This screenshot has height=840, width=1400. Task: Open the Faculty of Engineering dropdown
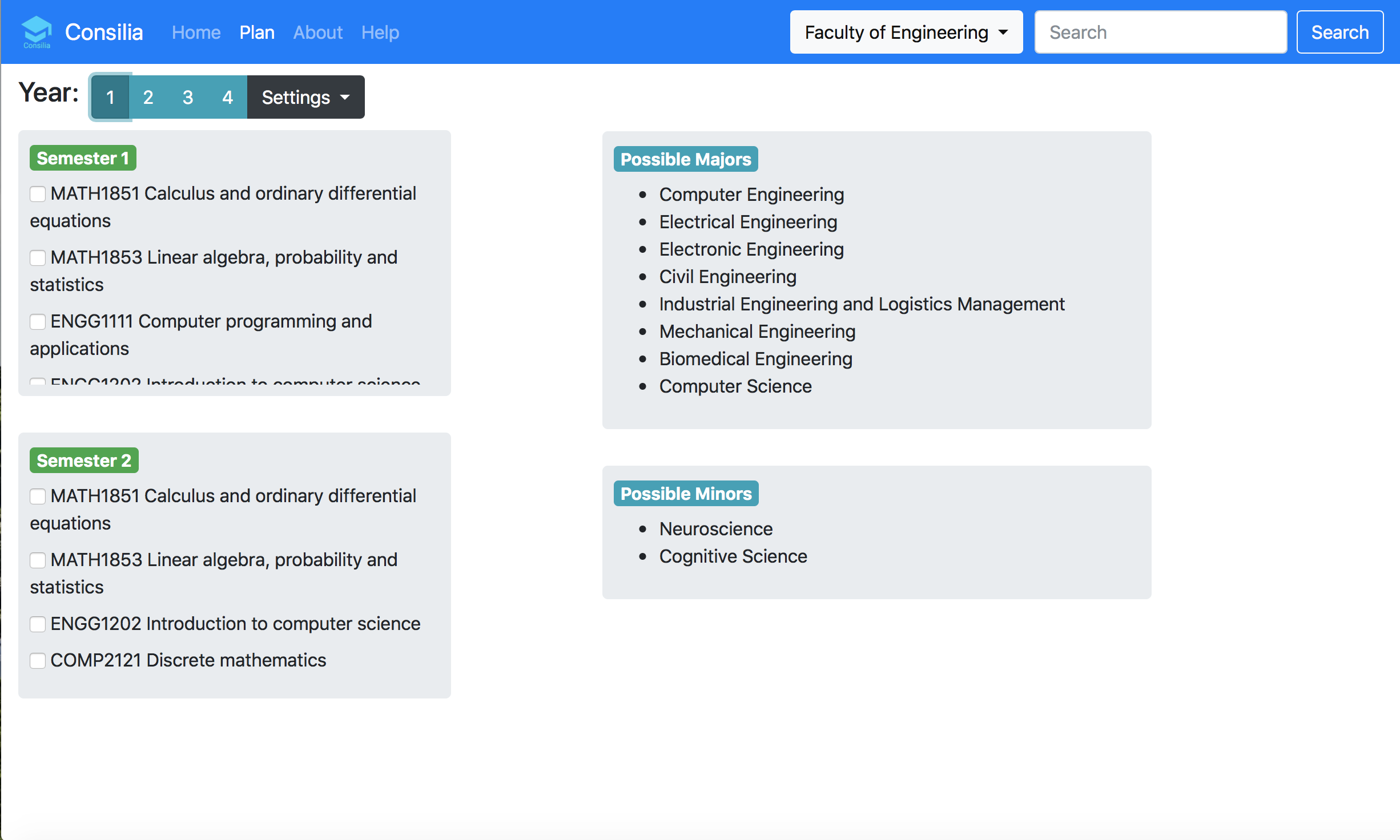click(906, 33)
